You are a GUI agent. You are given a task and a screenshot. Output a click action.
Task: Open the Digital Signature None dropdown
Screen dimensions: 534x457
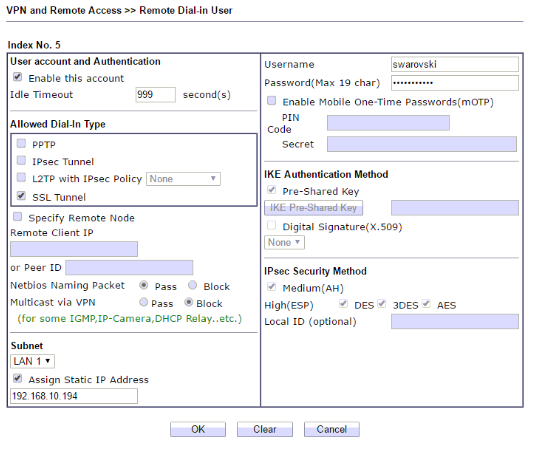pos(284,242)
